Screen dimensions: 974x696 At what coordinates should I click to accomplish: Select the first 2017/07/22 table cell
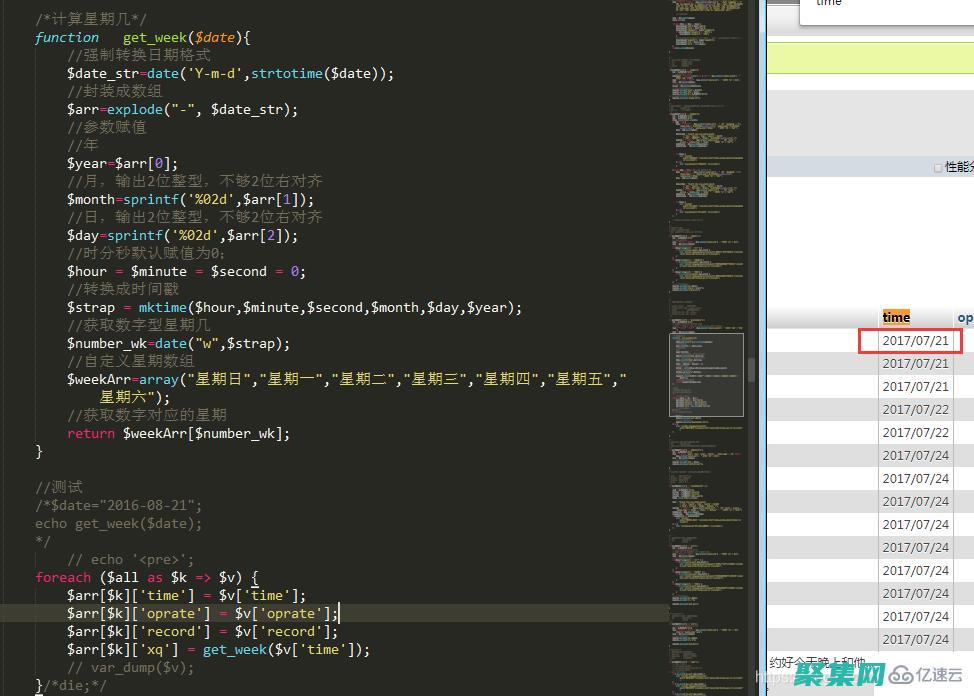(914, 410)
